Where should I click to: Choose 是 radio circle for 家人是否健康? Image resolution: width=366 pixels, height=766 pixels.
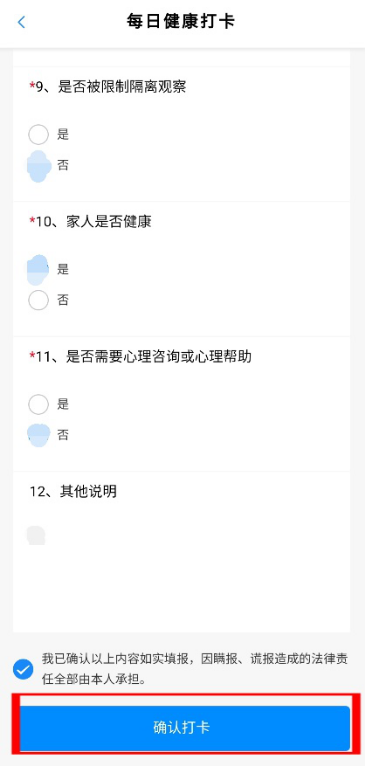pos(38,270)
